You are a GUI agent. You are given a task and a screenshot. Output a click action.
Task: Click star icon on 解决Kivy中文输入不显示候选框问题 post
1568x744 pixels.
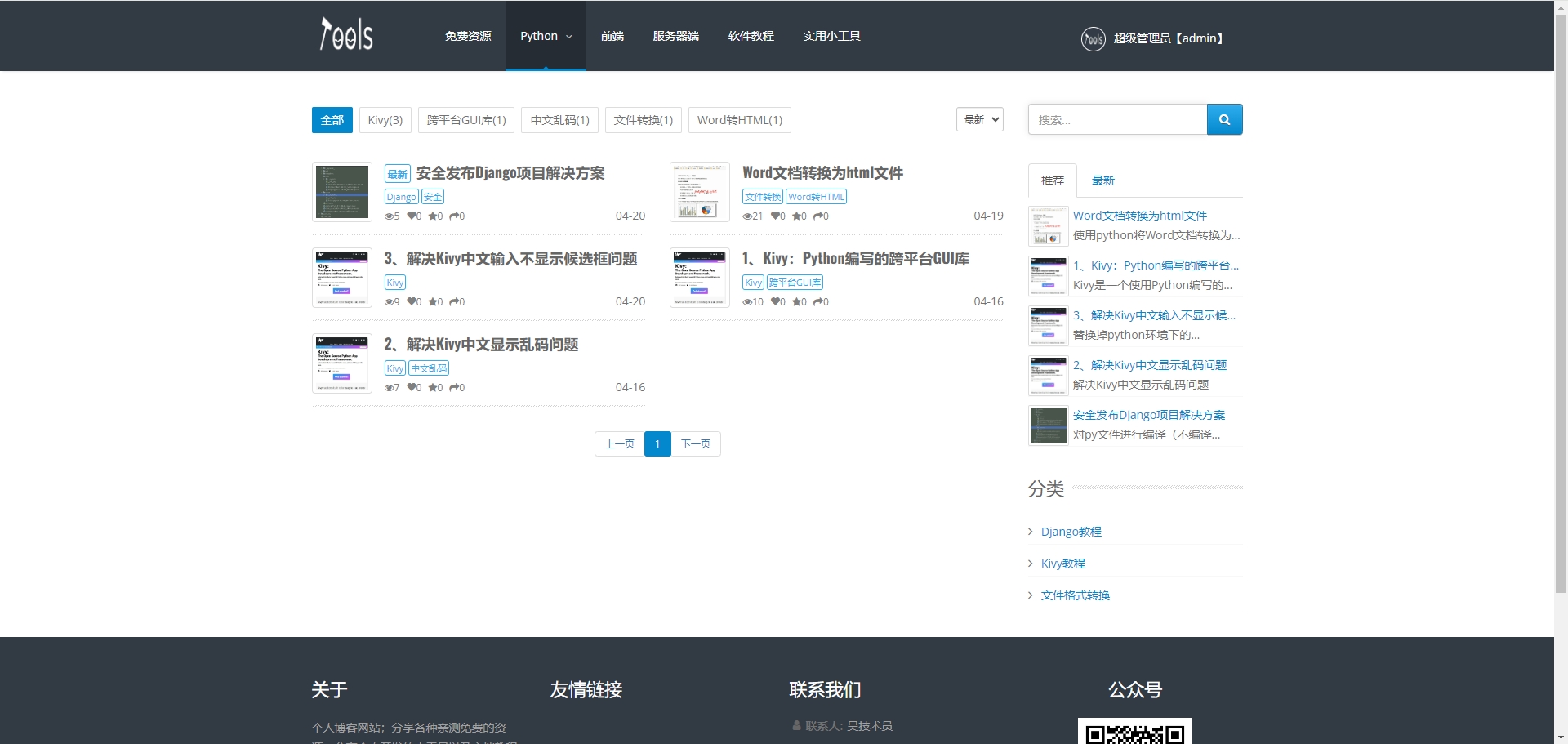[x=432, y=302]
